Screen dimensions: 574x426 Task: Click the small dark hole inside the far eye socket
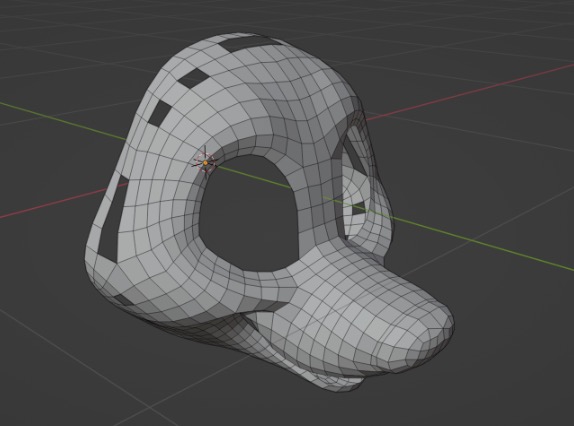point(358,209)
